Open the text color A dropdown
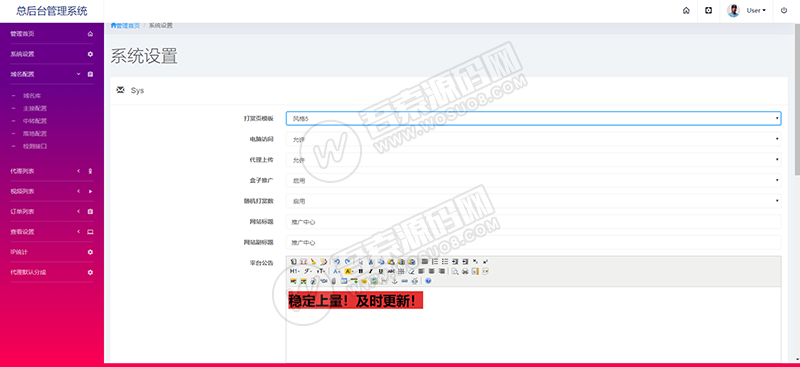This screenshot has width=800, height=367. [336, 271]
